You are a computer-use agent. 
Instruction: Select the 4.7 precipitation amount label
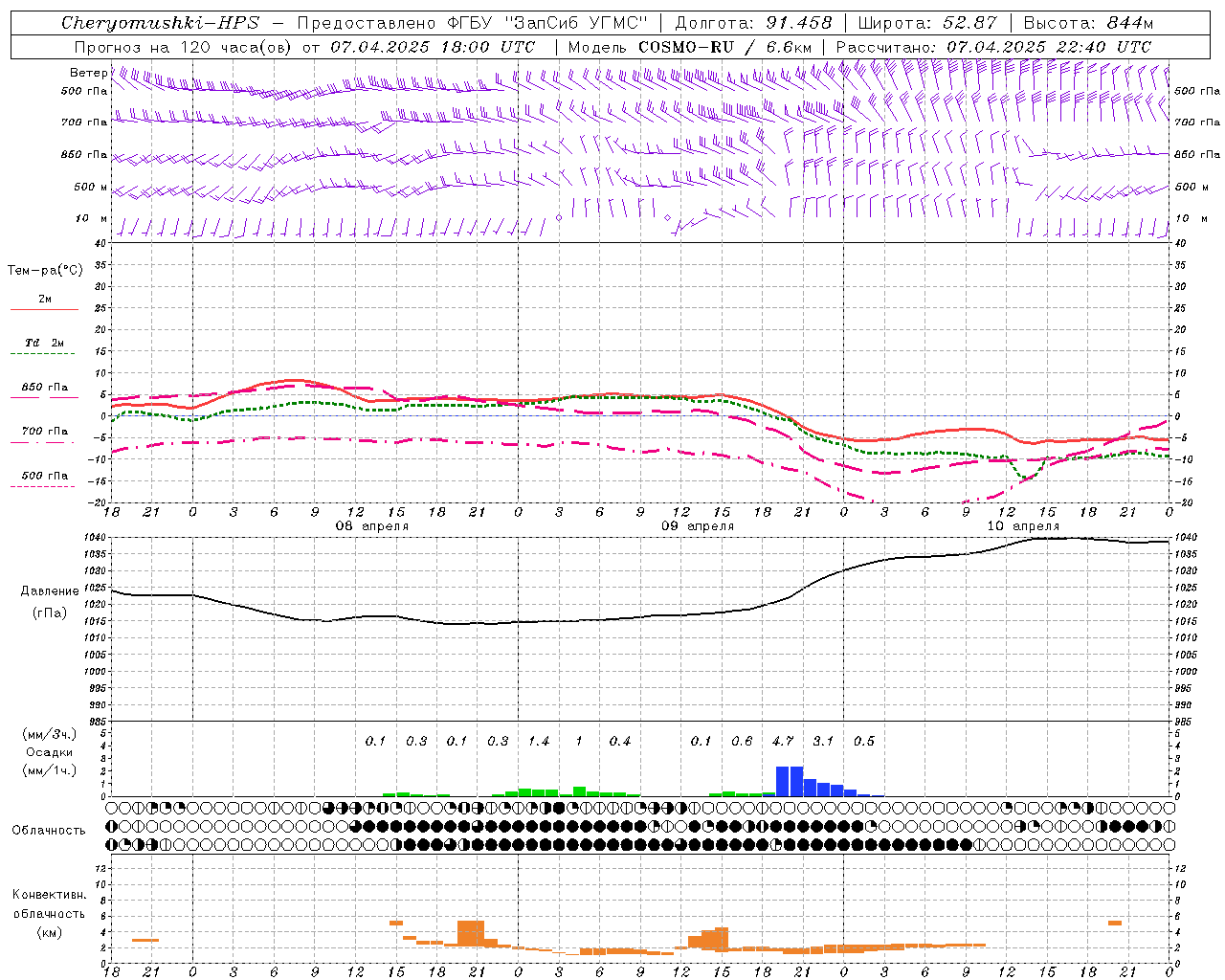pos(783,741)
